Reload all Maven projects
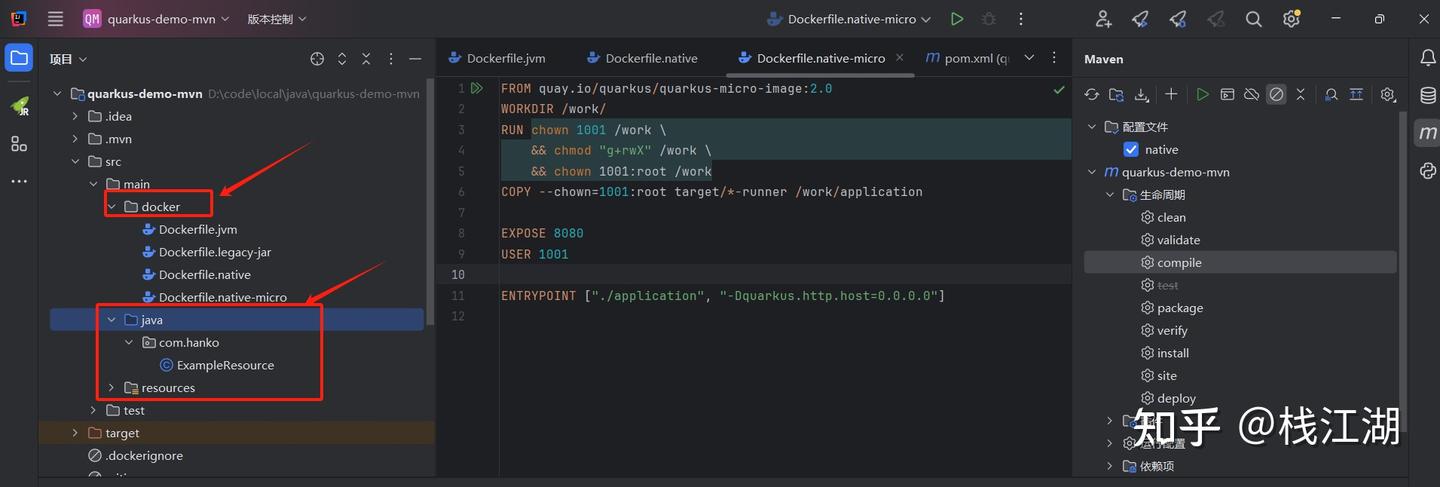Image resolution: width=1440 pixels, height=487 pixels. [x=1091, y=94]
